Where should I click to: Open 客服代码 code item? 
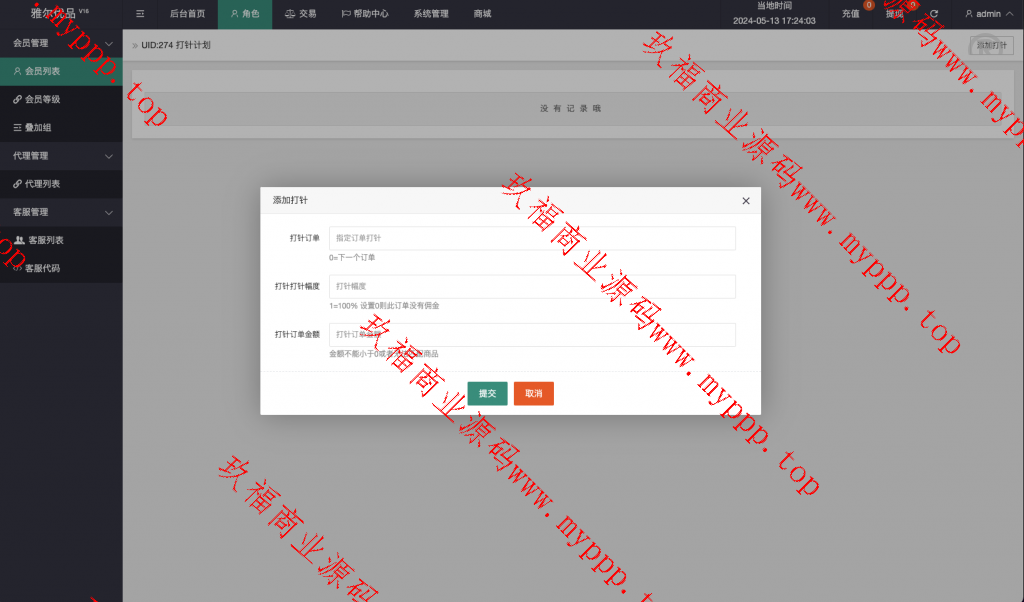tap(42, 268)
